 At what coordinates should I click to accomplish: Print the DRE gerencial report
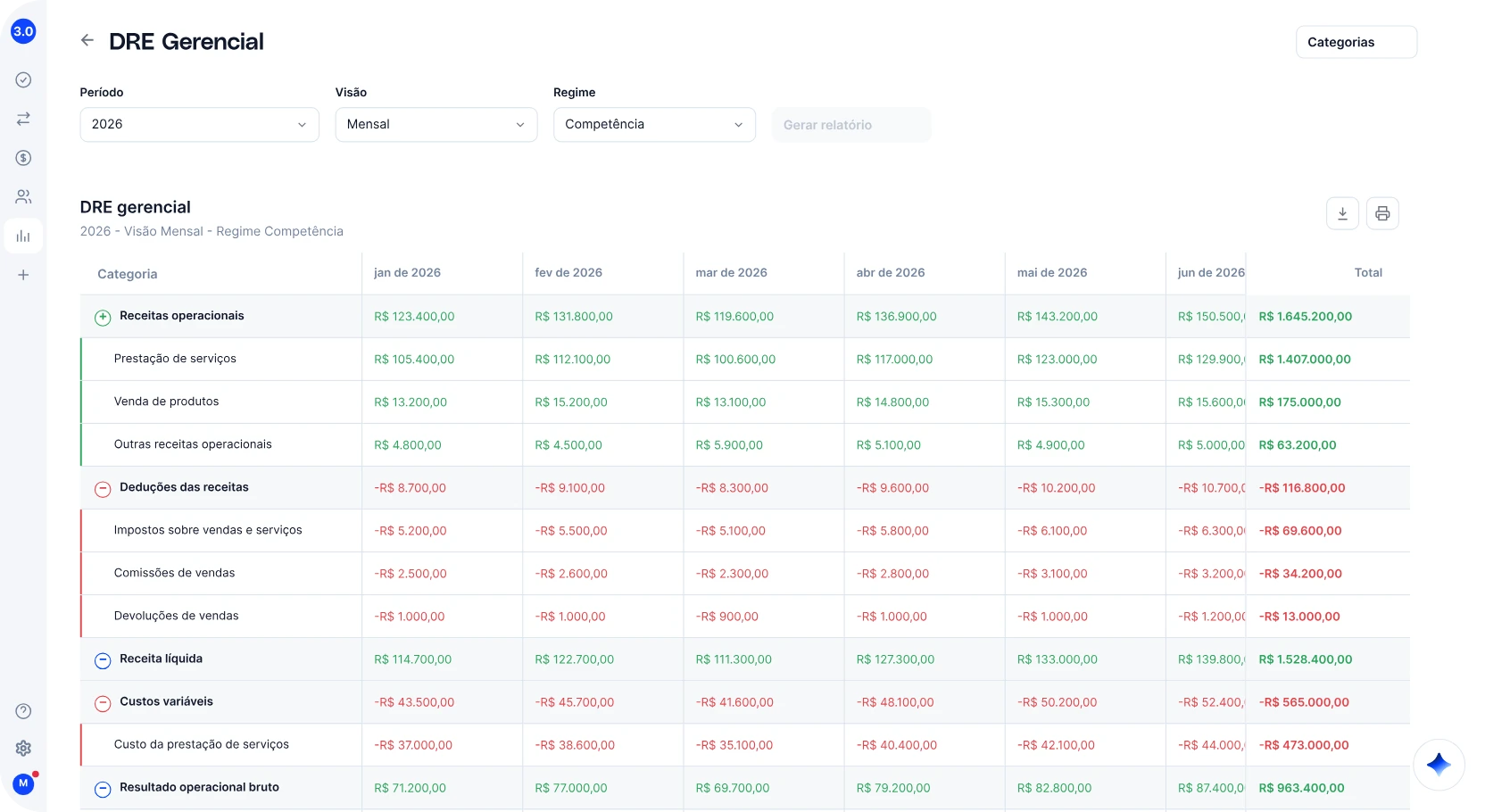pyautogui.click(x=1382, y=213)
